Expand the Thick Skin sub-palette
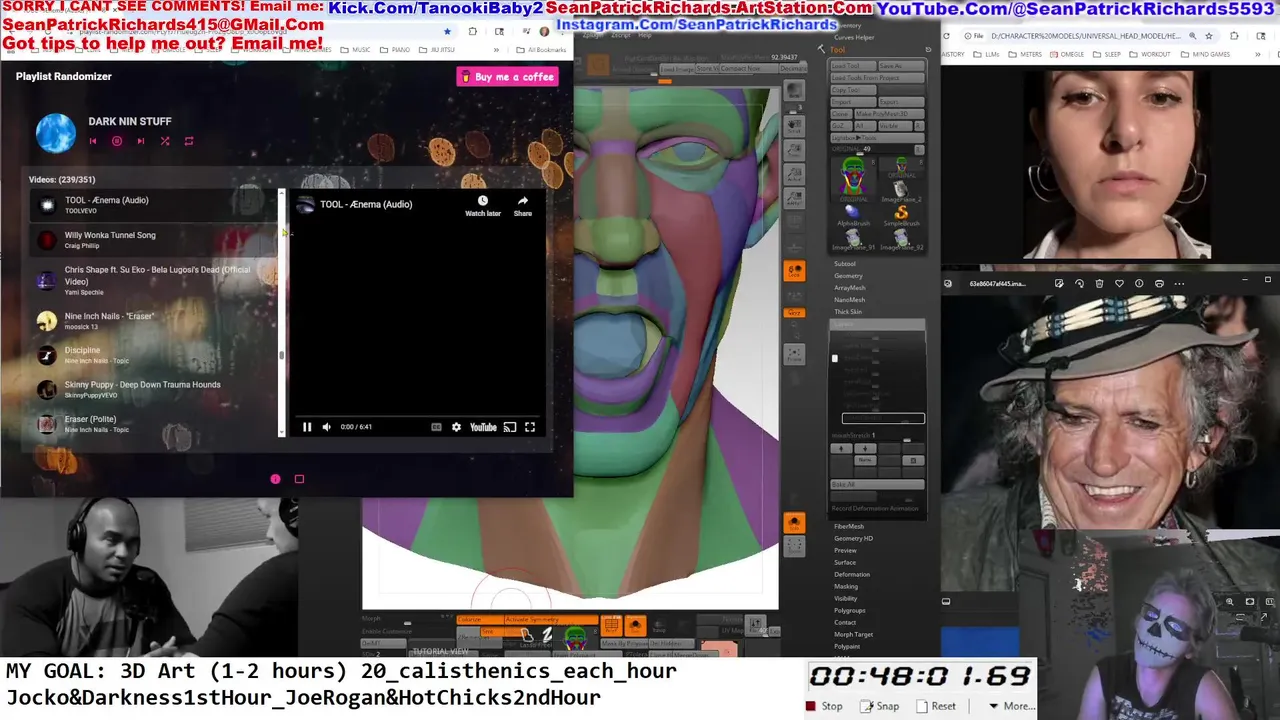1280x720 pixels. (848, 312)
